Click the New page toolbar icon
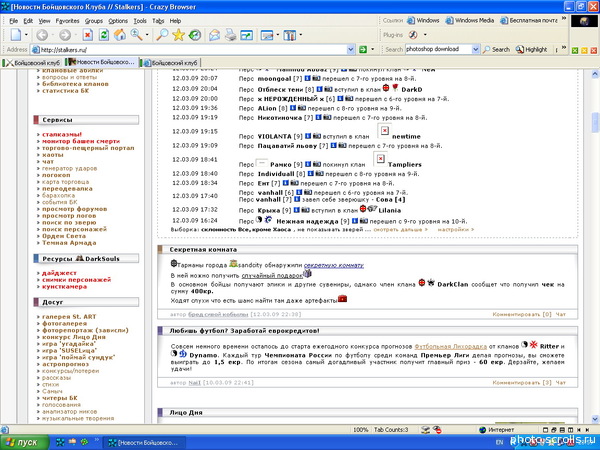This screenshot has width=600, height=450. tap(16, 35)
